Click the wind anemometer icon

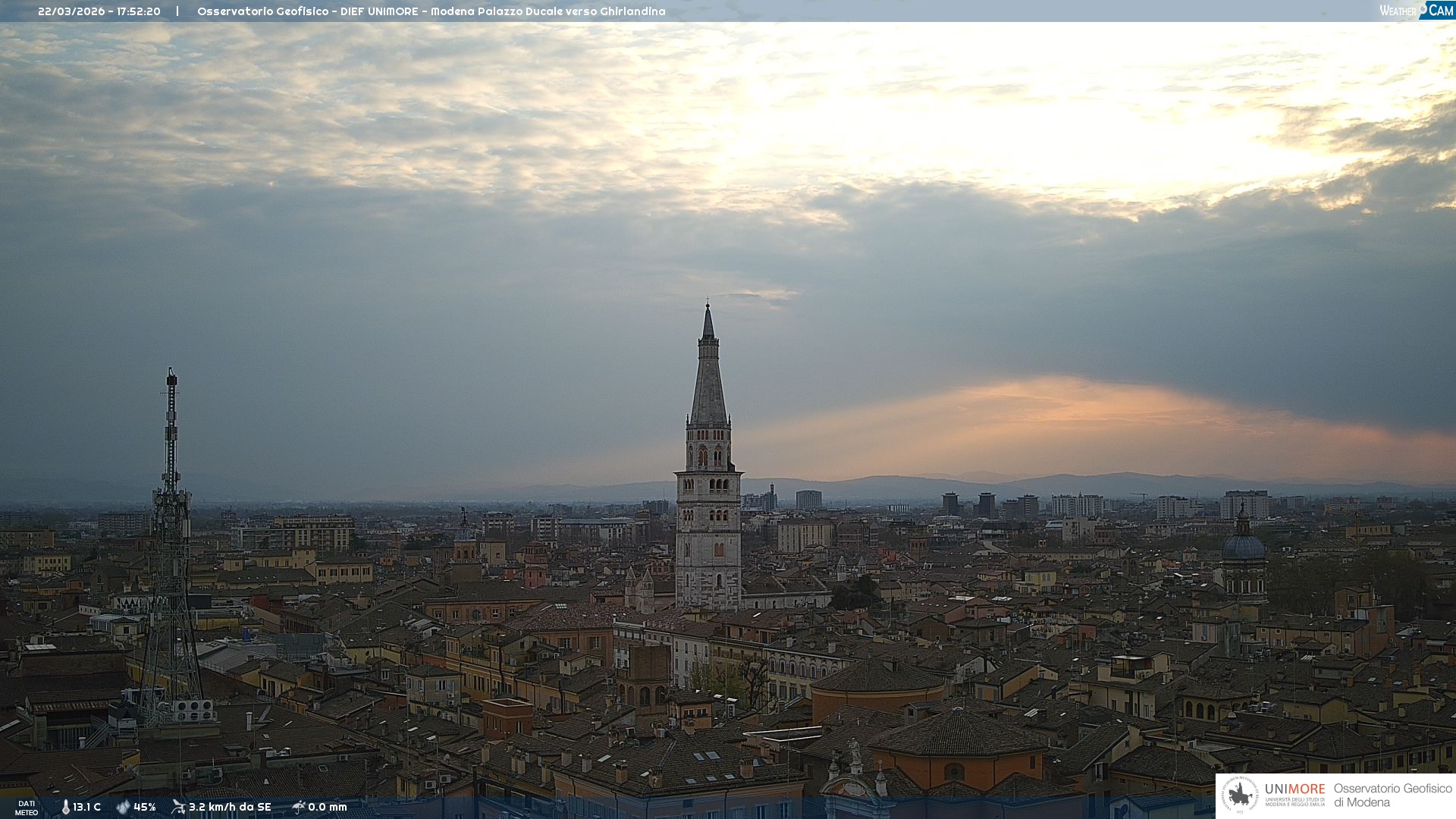178,807
